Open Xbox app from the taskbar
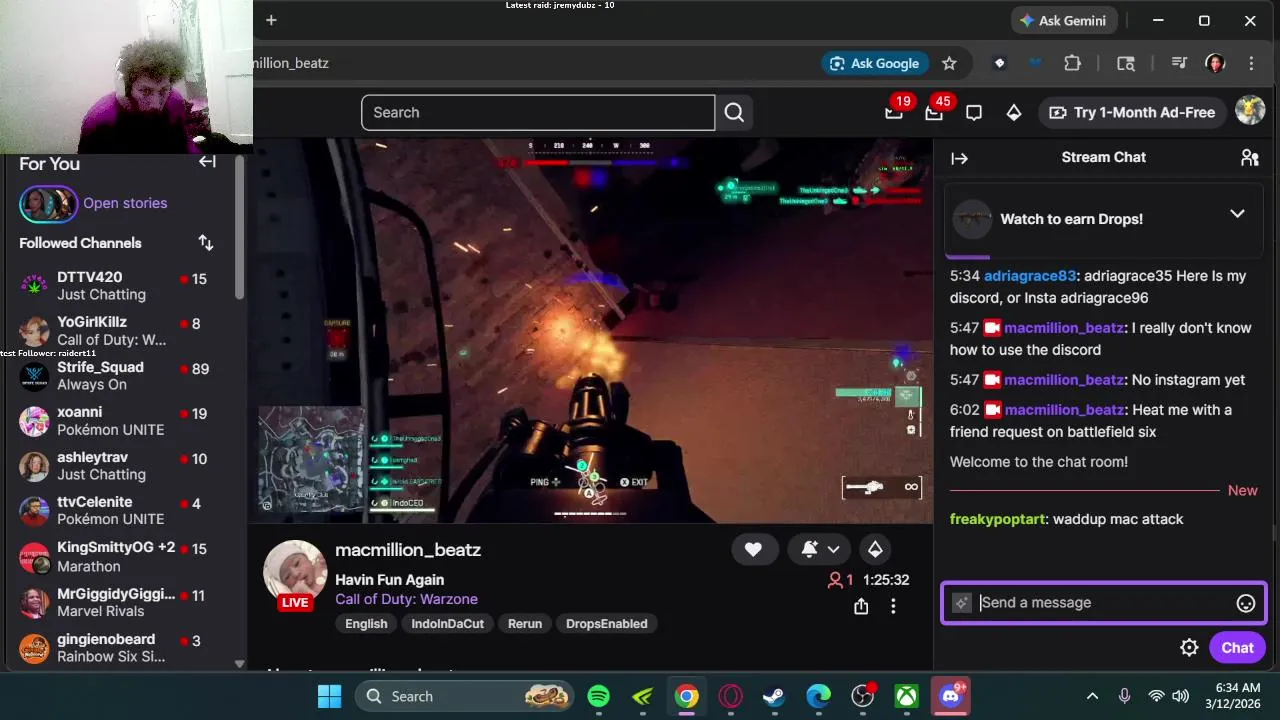 click(906, 696)
